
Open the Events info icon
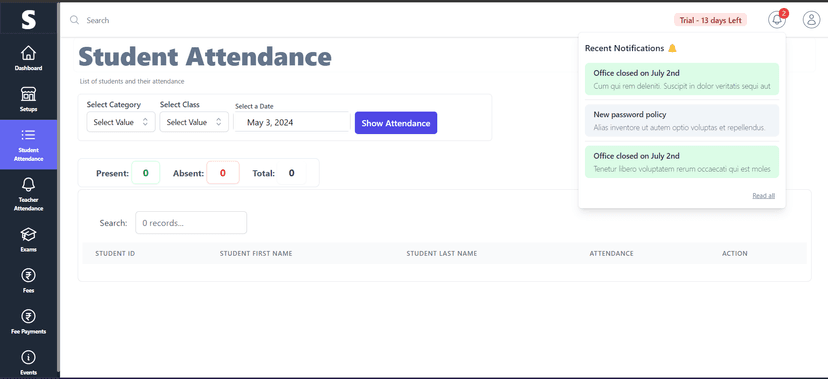29,357
